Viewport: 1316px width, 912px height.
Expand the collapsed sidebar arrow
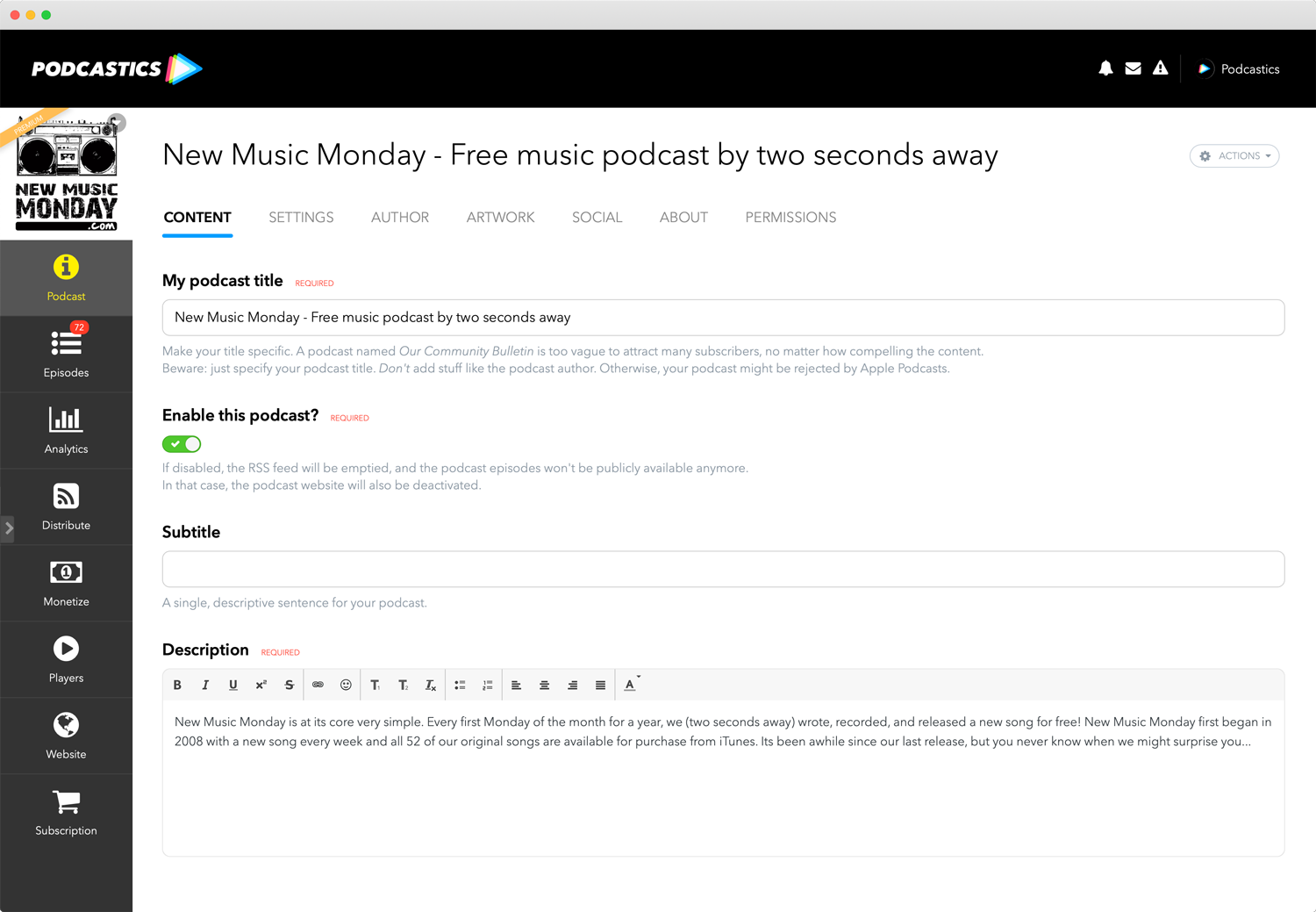click(9, 528)
